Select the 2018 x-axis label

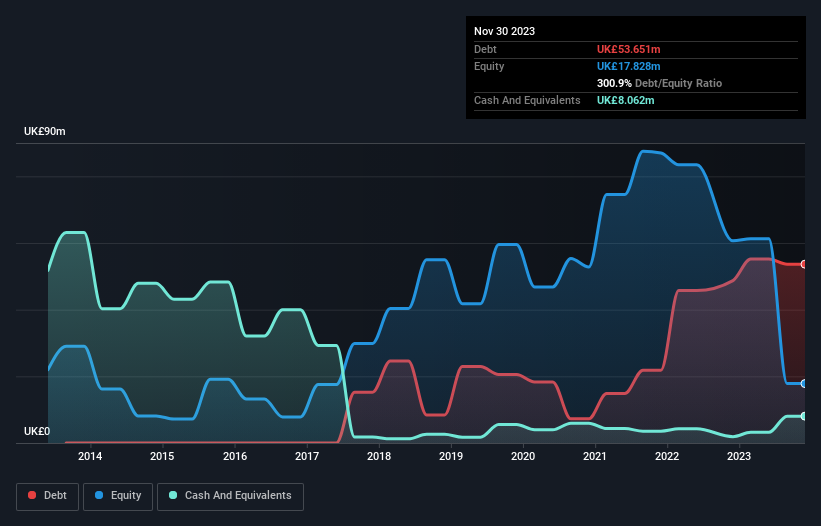pos(379,456)
